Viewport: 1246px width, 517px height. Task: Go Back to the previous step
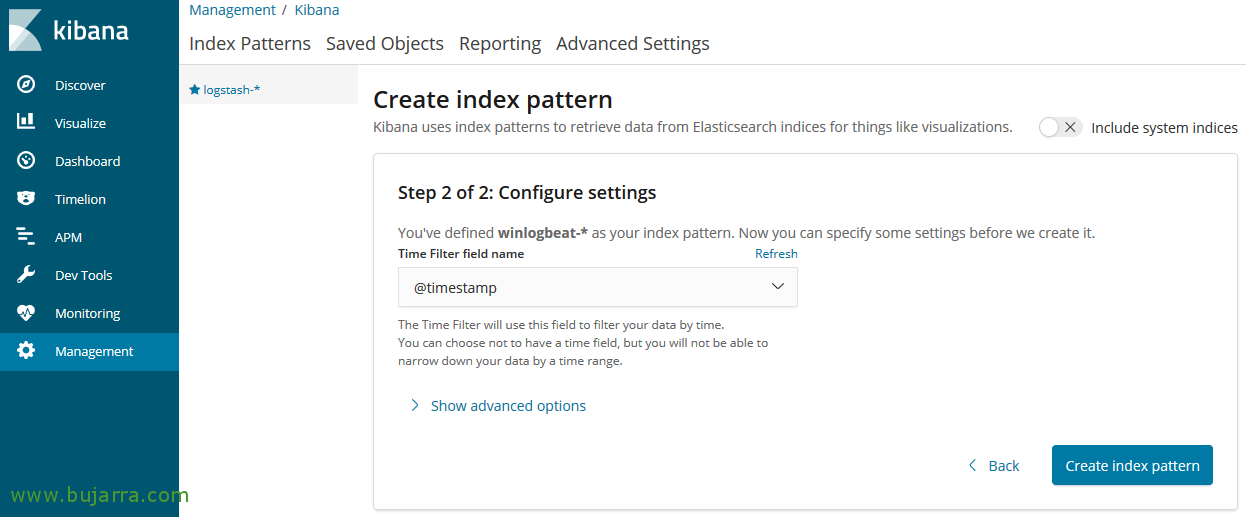(x=994, y=466)
